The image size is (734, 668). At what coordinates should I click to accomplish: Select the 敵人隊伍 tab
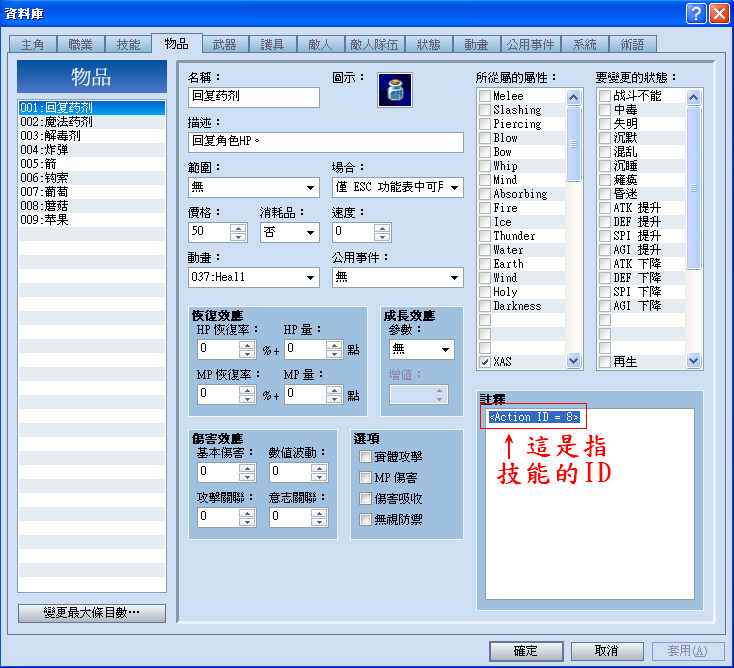click(x=374, y=44)
